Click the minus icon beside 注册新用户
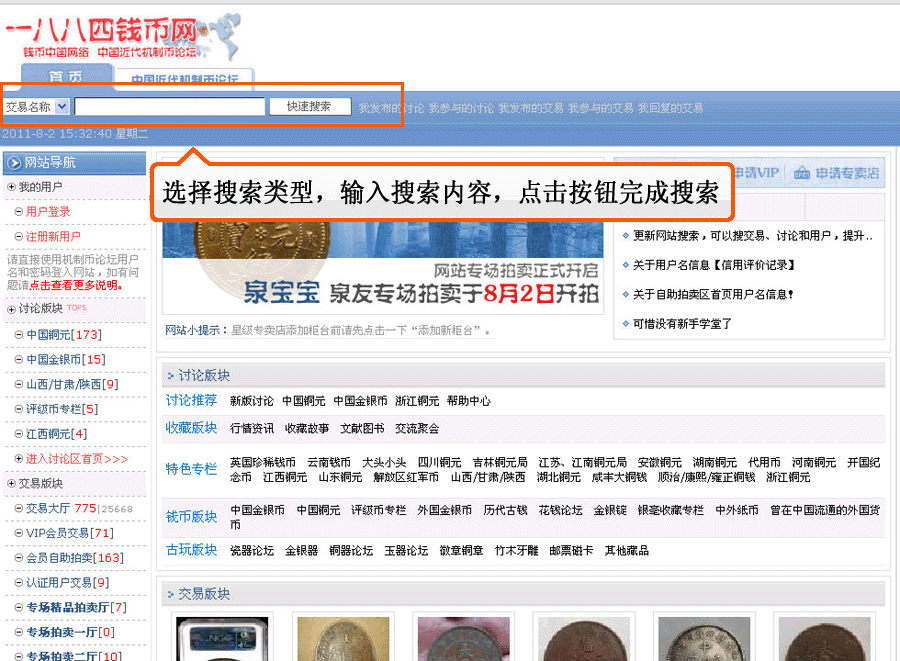 18,237
